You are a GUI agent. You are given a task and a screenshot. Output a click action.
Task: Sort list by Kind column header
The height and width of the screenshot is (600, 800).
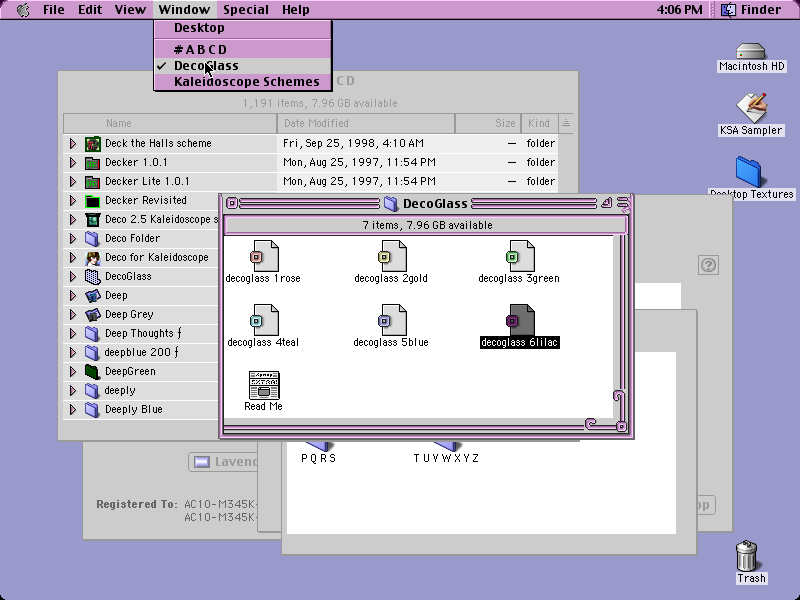[x=539, y=123]
